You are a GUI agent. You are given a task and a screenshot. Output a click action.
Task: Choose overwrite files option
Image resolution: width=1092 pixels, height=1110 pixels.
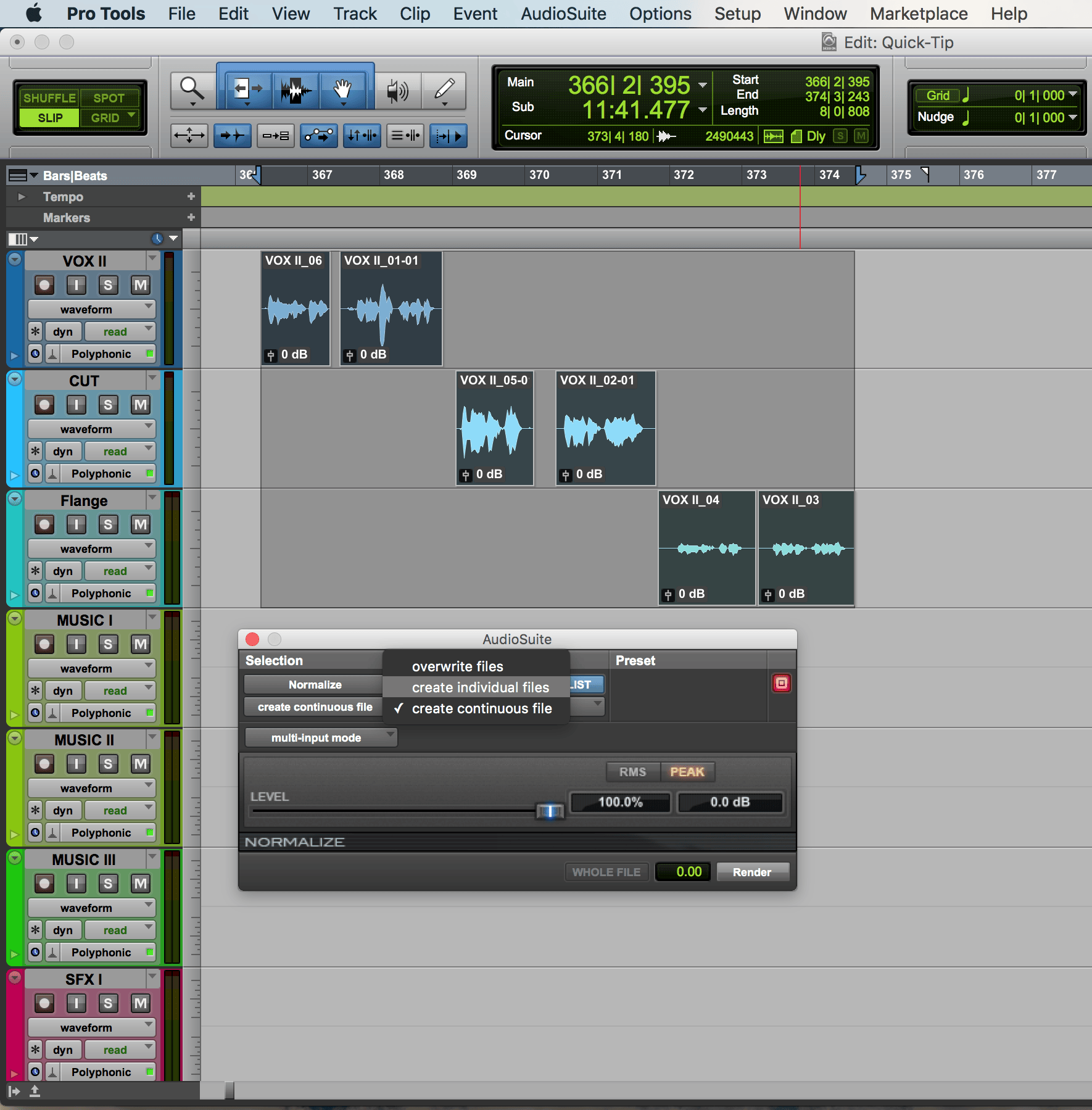pos(475,666)
